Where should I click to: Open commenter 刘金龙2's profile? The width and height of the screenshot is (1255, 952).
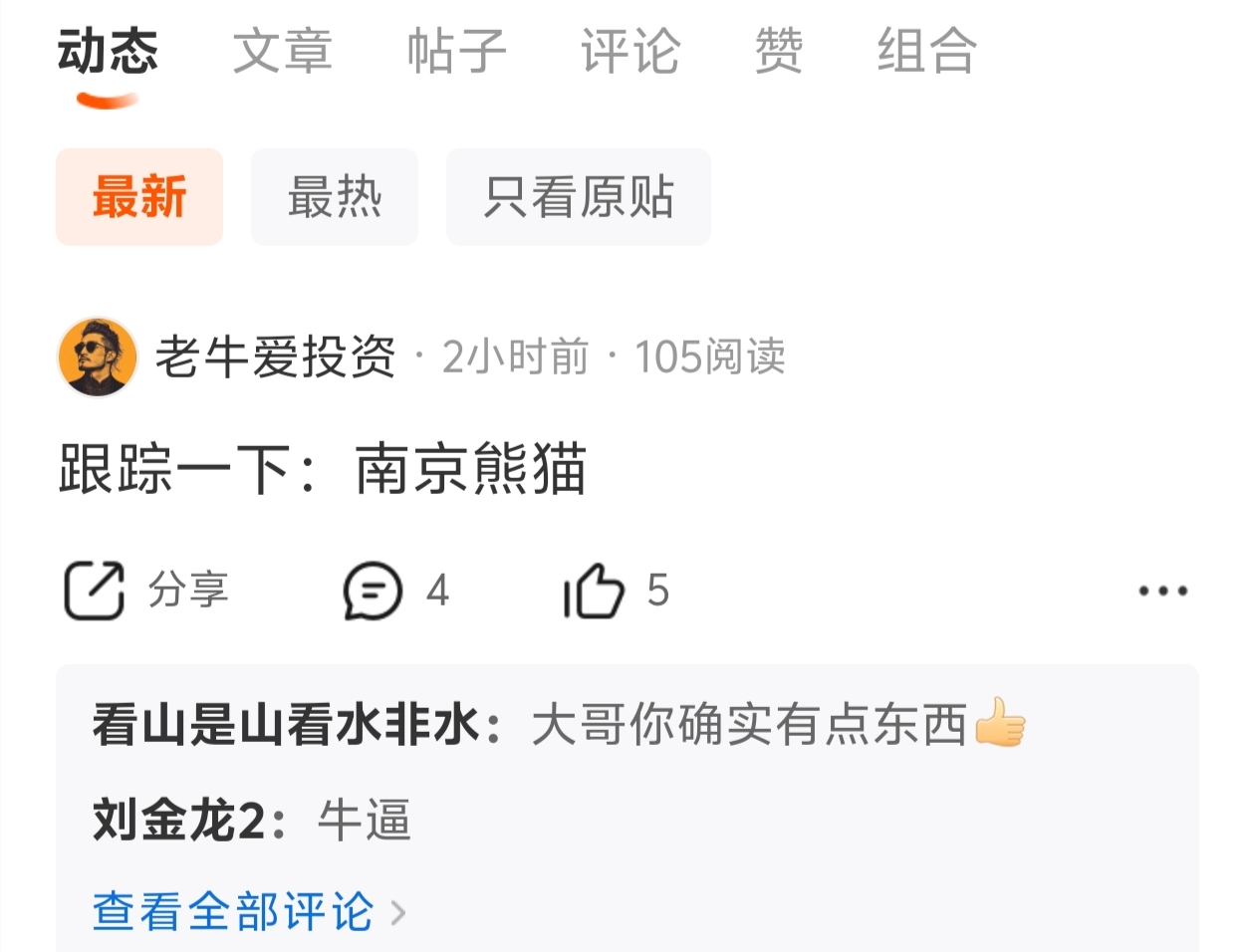tap(179, 822)
